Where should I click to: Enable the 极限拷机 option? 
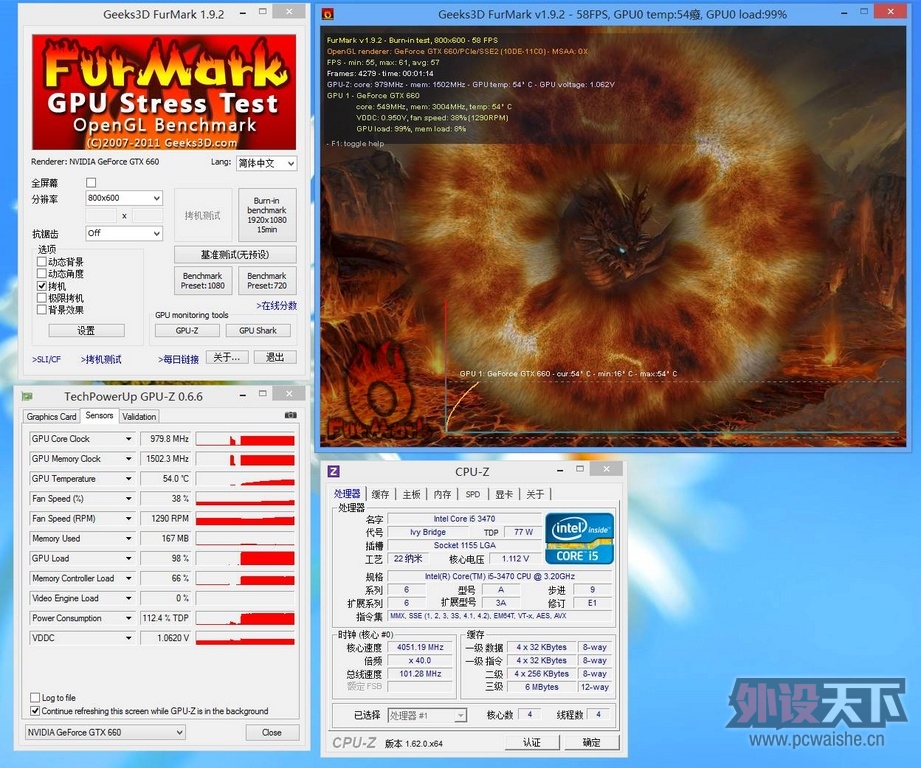coord(42,298)
